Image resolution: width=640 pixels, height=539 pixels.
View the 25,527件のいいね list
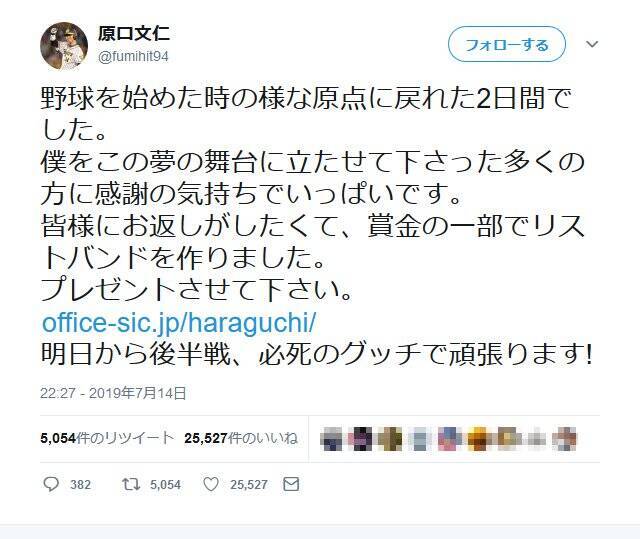pyautogui.click(x=241, y=438)
